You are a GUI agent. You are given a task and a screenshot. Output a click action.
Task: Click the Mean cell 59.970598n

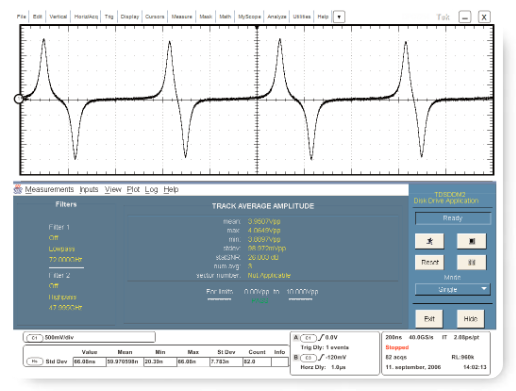(125, 362)
